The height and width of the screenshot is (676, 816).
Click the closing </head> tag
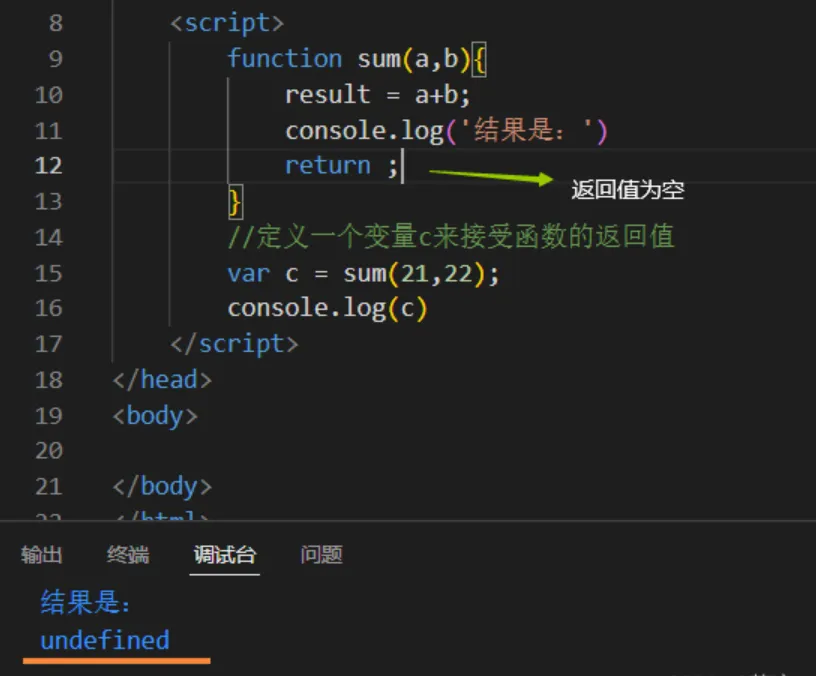[x=162, y=380]
